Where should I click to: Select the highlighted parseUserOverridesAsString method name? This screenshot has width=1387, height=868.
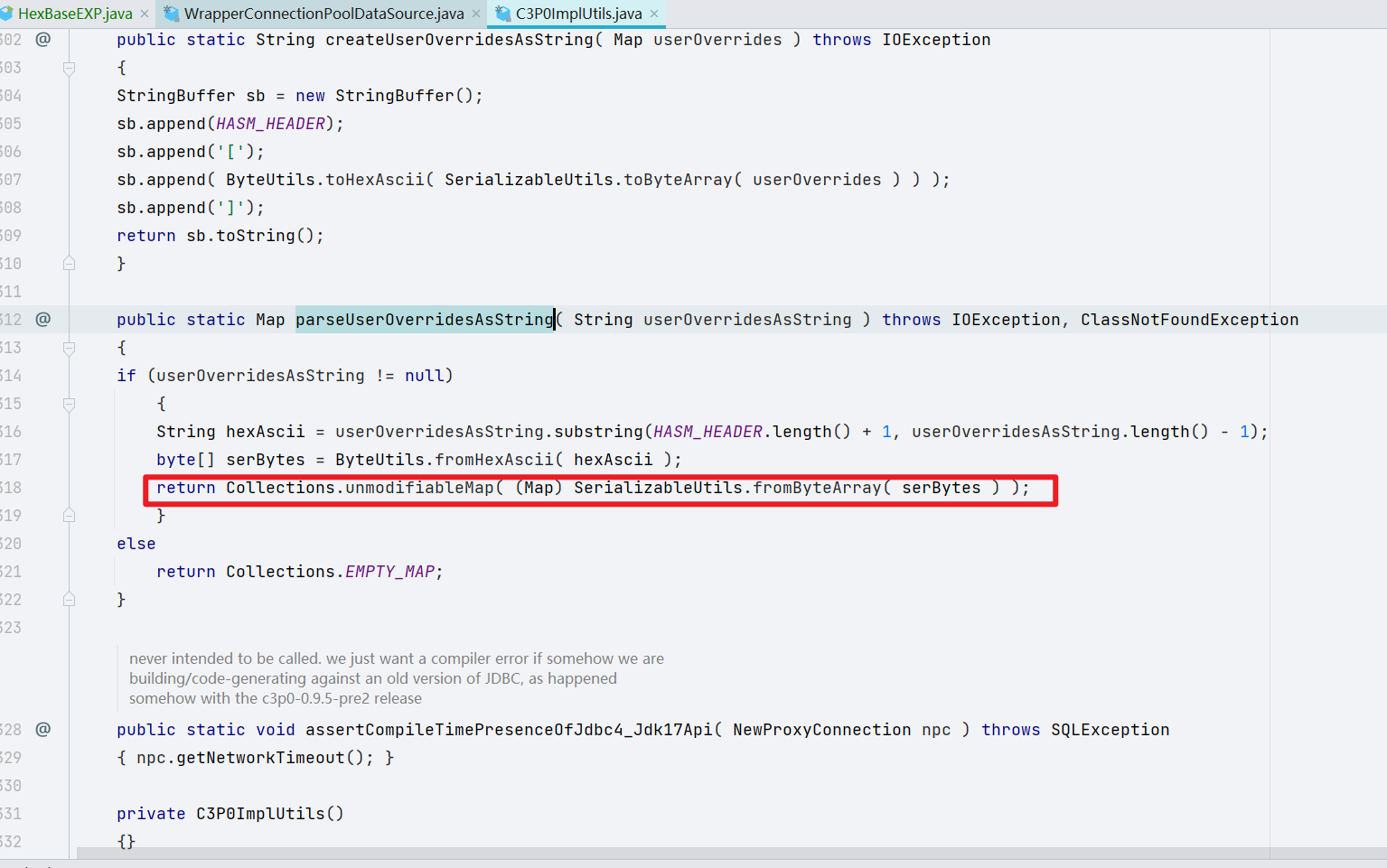coord(424,319)
